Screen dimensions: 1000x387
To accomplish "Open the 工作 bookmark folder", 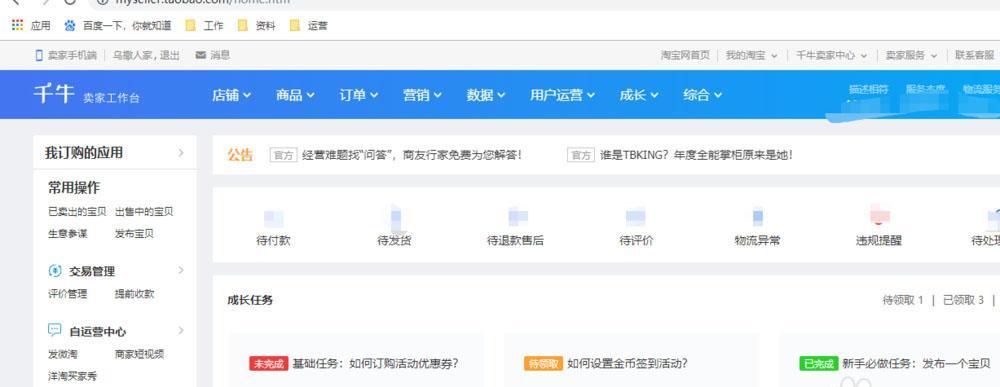I will pos(204,26).
